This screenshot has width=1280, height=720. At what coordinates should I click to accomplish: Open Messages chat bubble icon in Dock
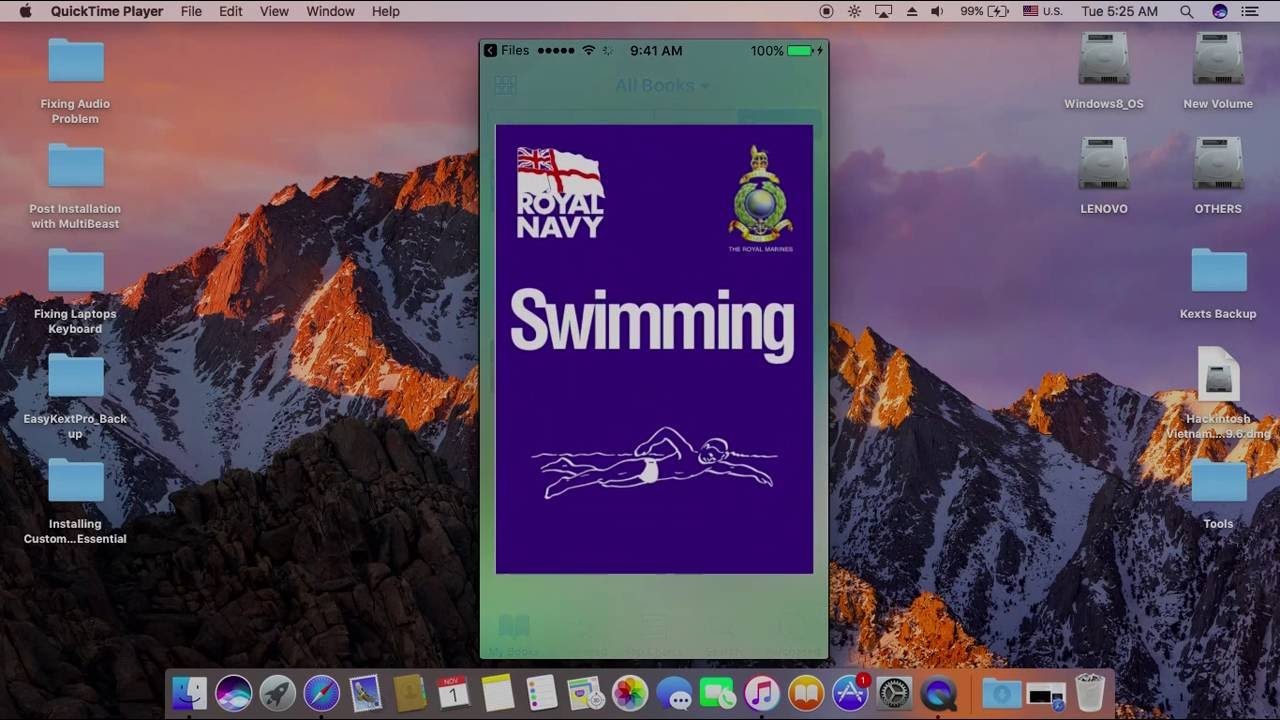point(674,693)
